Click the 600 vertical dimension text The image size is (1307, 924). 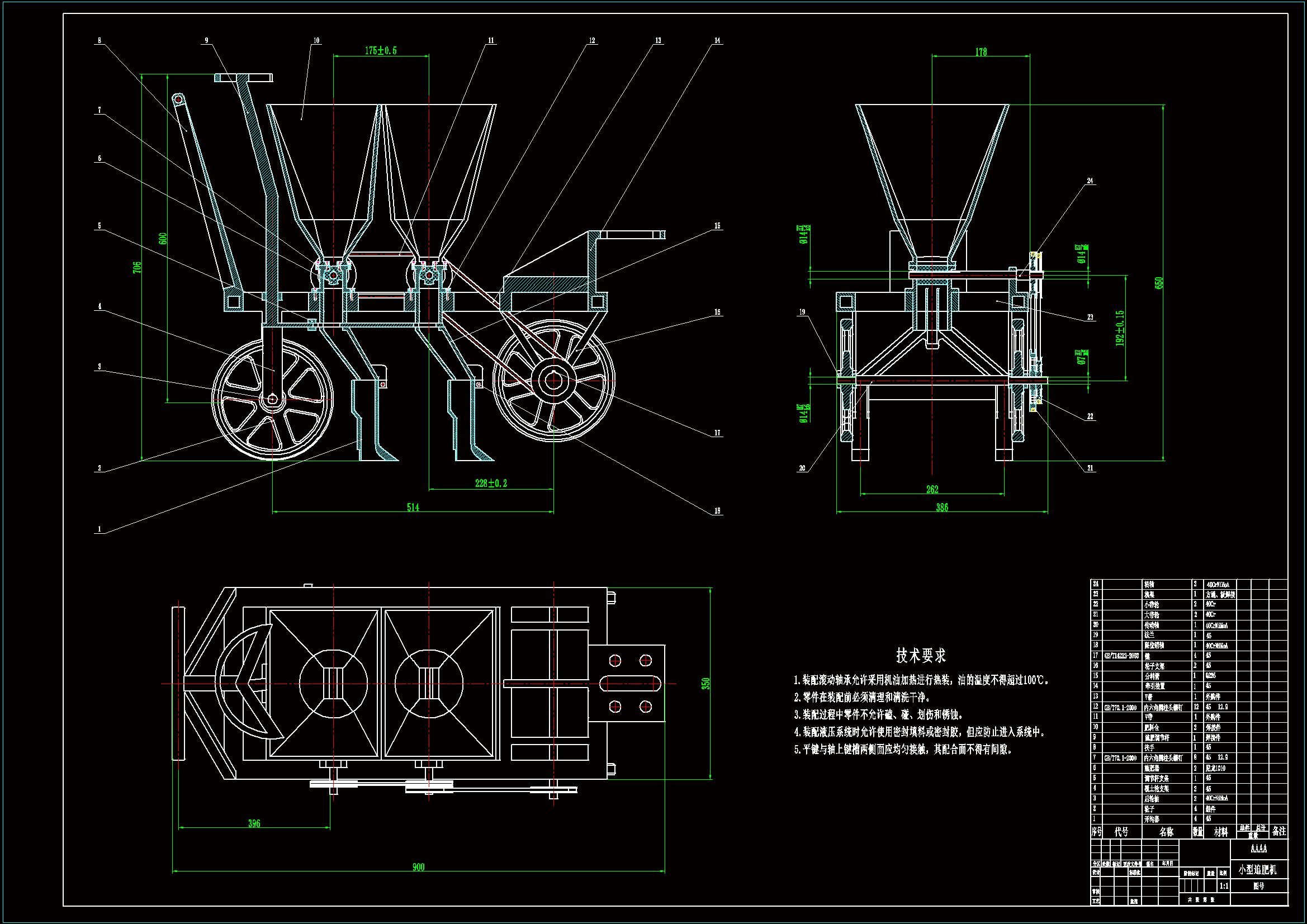pyautogui.click(x=163, y=239)
